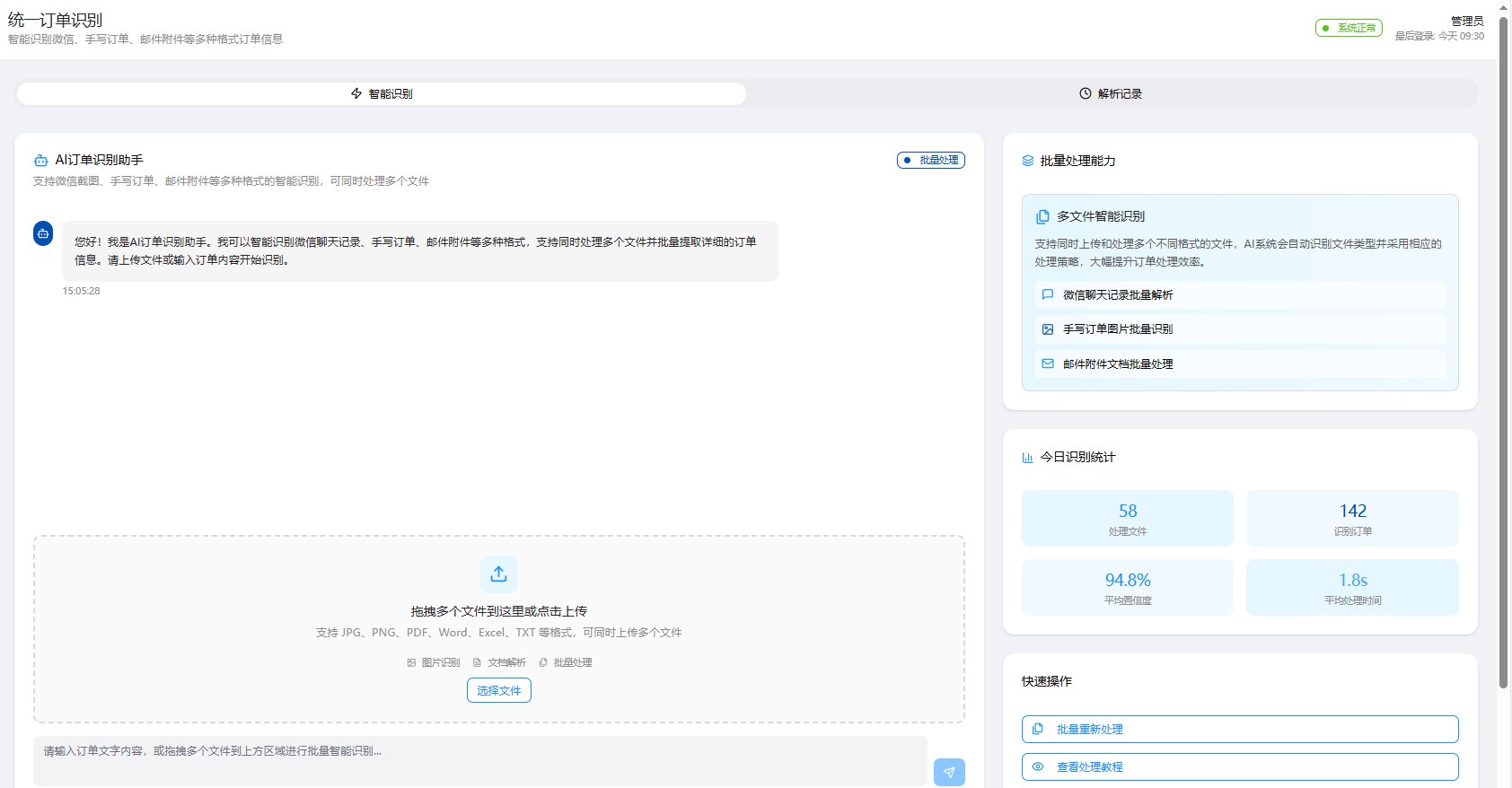Click the image icon beside 手写订单图片批量识别
Screen dimensions: 1512x788
1047,329
